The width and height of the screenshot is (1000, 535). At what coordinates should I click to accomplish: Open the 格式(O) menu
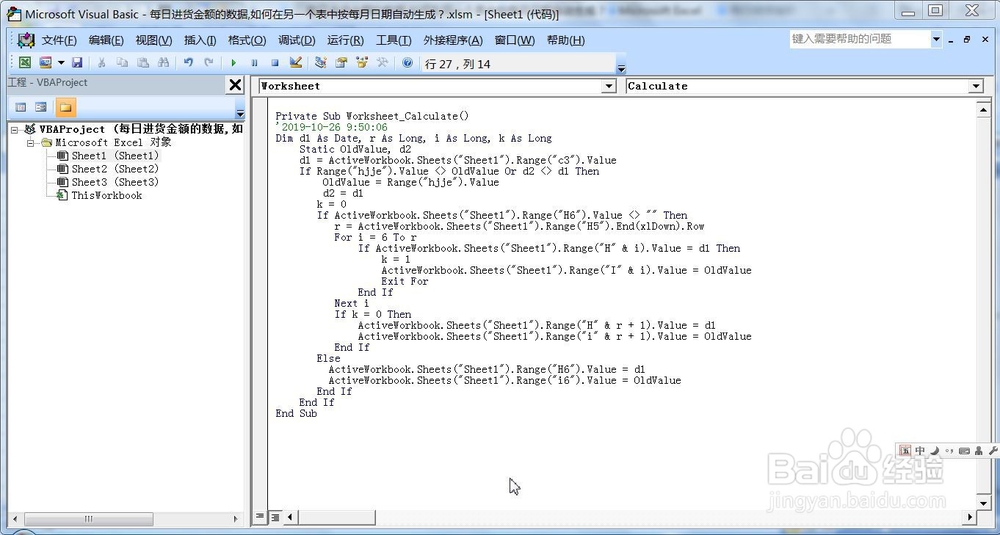click(x=247, y=40)
